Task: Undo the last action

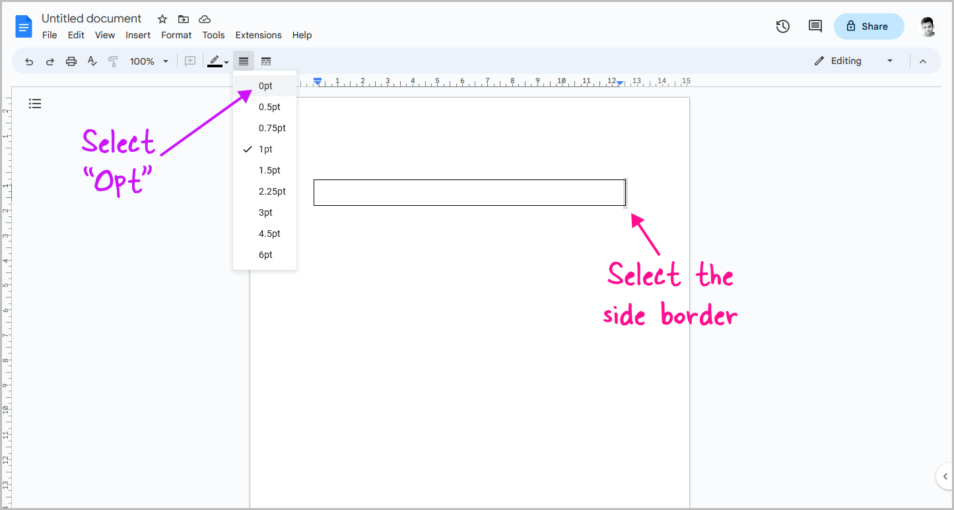Action: pyautogui.click(x=29, y=61)
